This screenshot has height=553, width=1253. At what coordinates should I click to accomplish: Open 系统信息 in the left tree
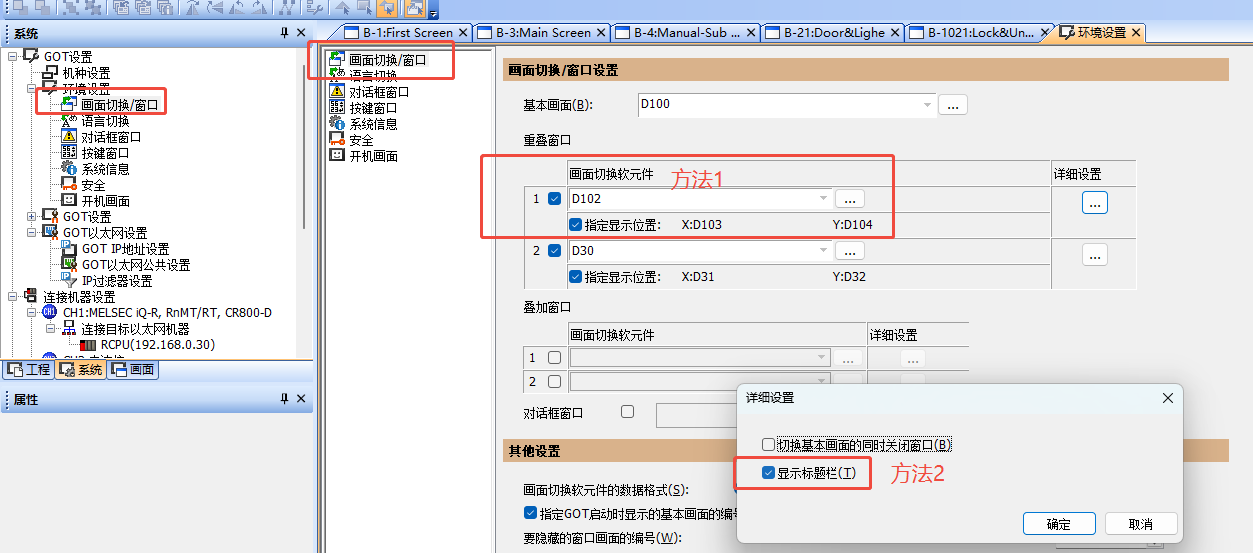click(105, 169)
